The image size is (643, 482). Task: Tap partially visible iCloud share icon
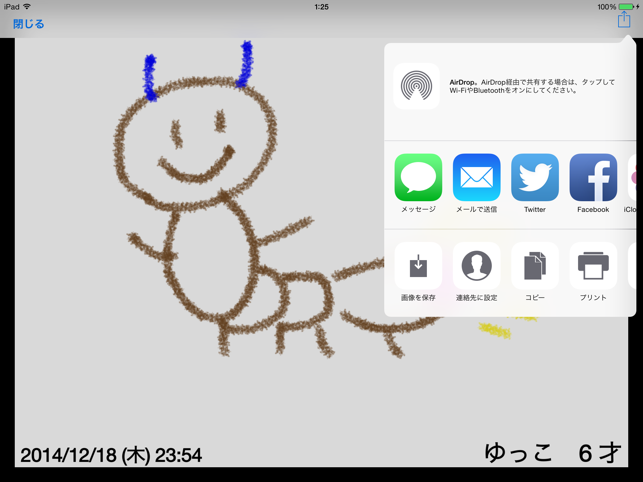pyautogui.click(x=632, y=177)
